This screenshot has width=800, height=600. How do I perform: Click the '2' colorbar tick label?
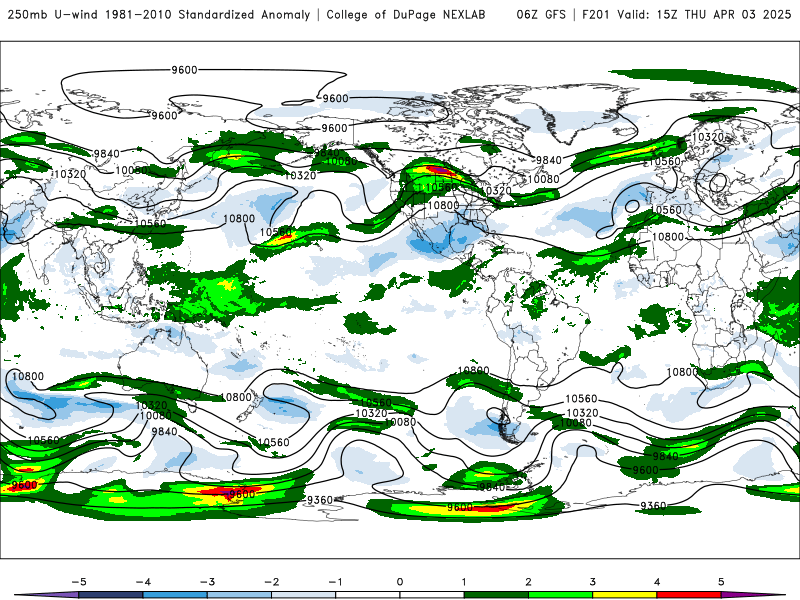coord(529,582)
